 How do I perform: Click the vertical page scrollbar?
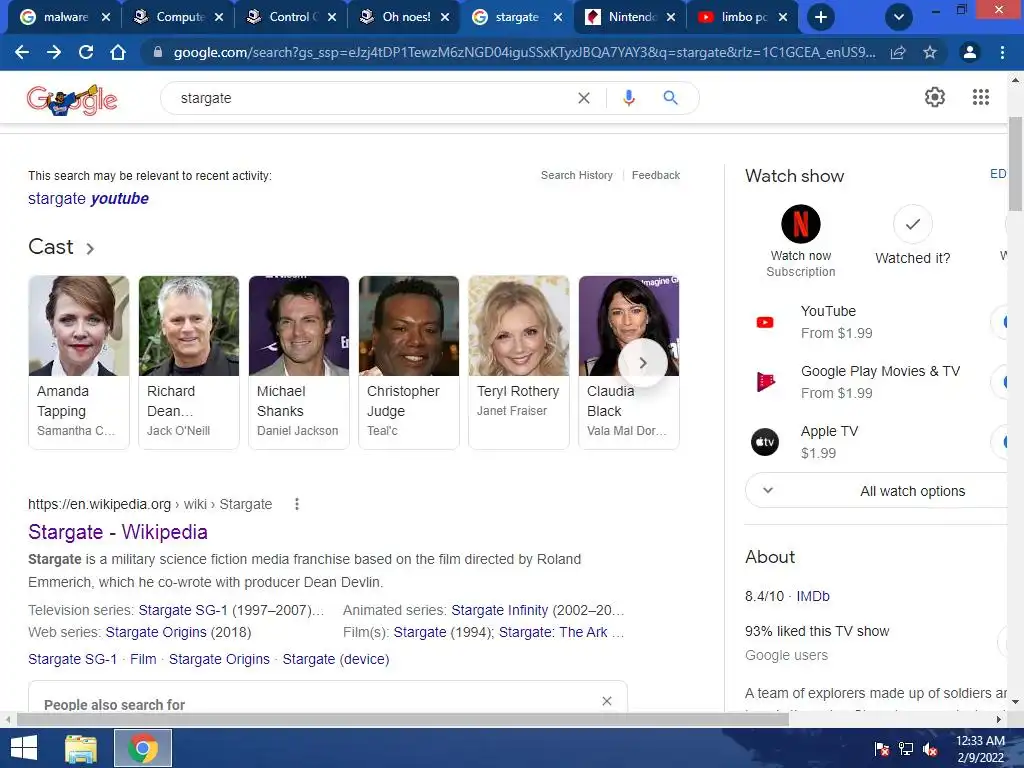1016,164
